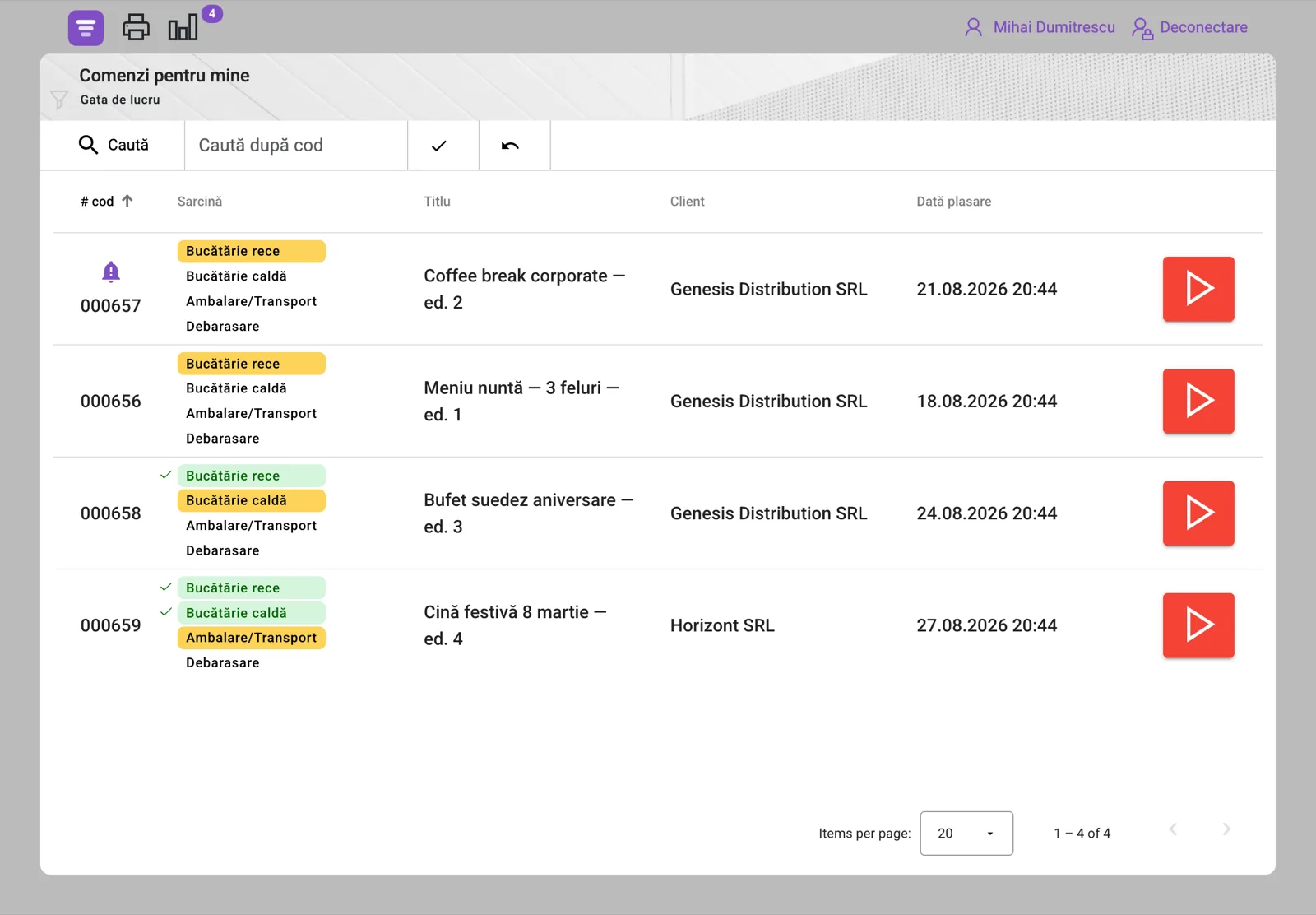Start order 000657 with red play button
The width and height of the screenshot is (1316, 915).
[1198, 289]
